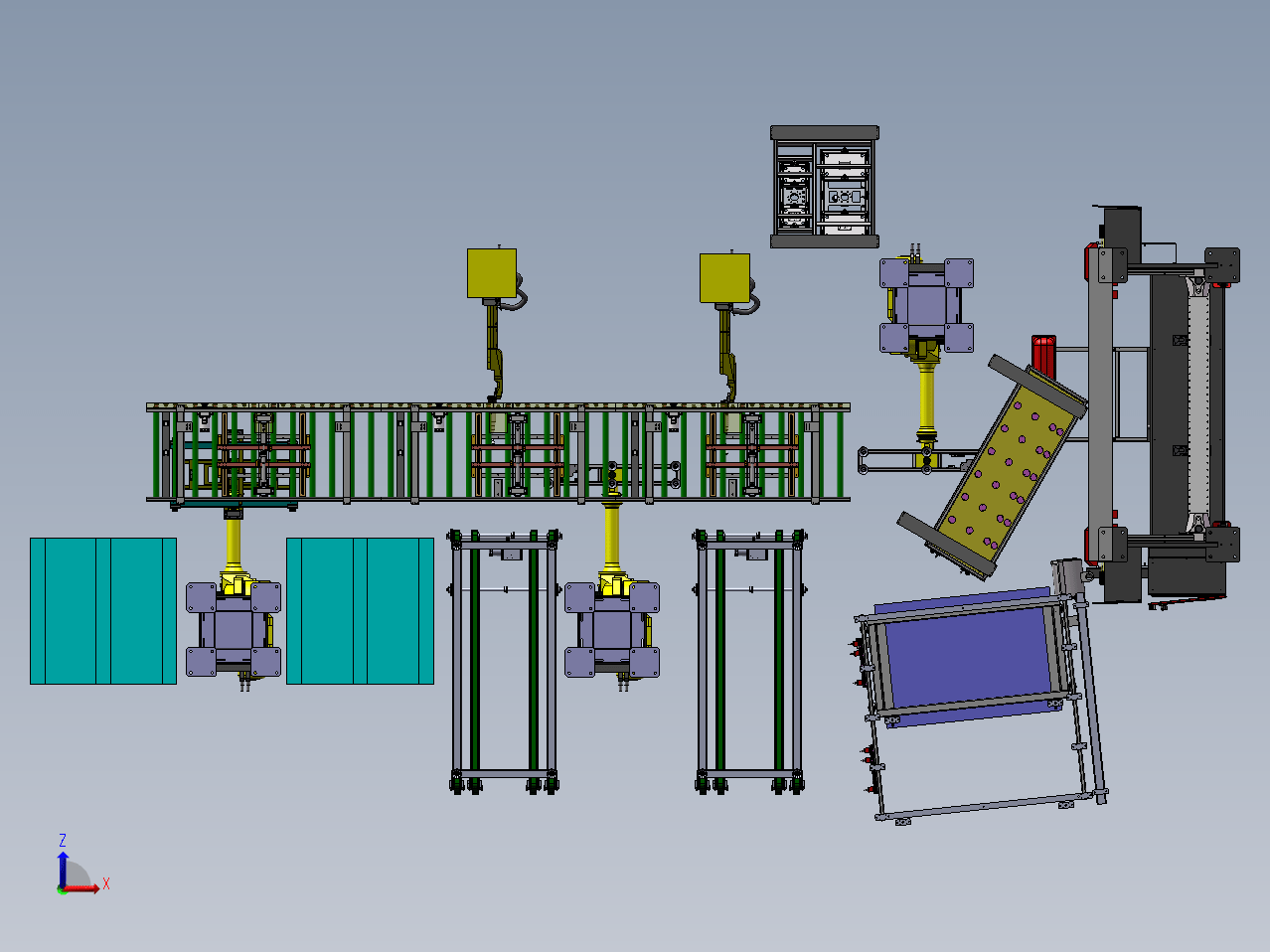Image resolution: width=1270 pixels, height=952 pixels.
Task: Select the robot base below the electrical cabinet
Action: click(926, 305)
